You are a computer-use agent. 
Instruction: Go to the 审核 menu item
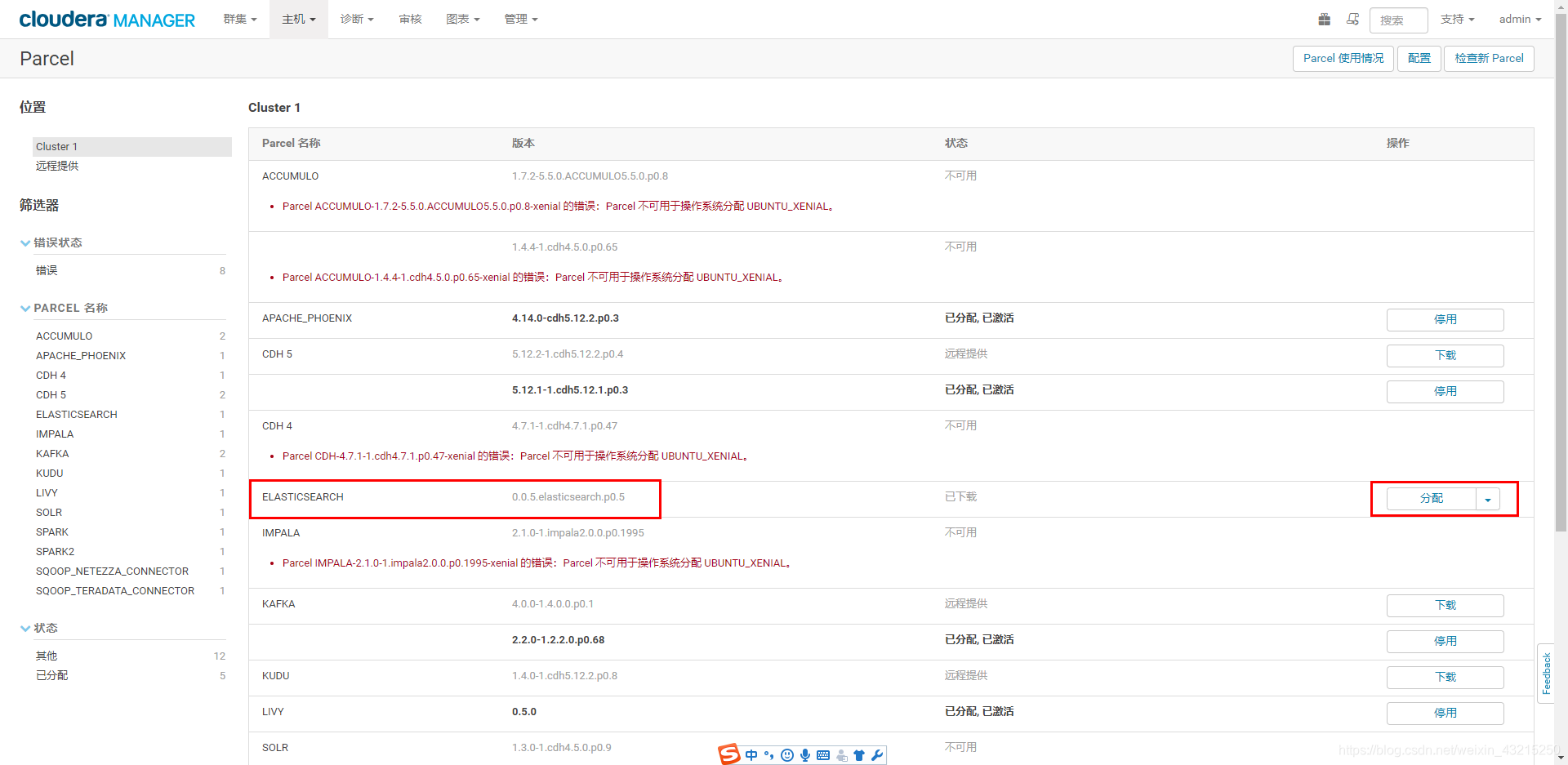tap(410, 19)
